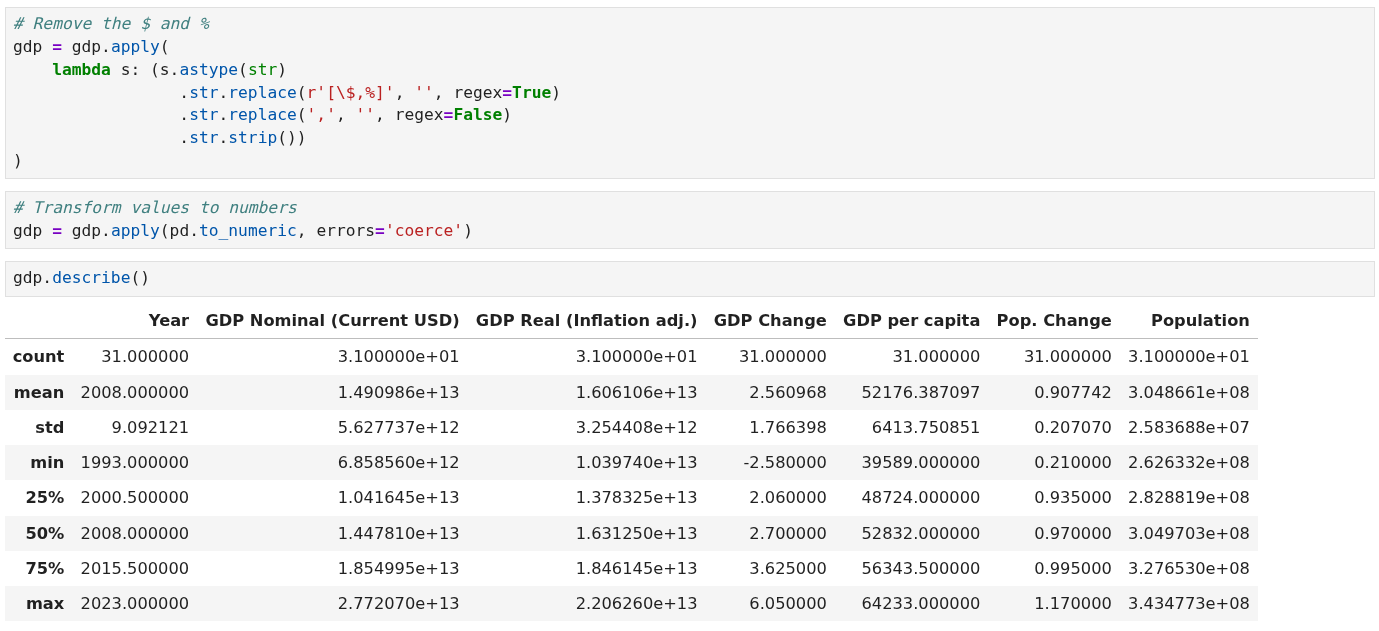Click the mean GDP Nominal value 1.490986e+13

398,392
